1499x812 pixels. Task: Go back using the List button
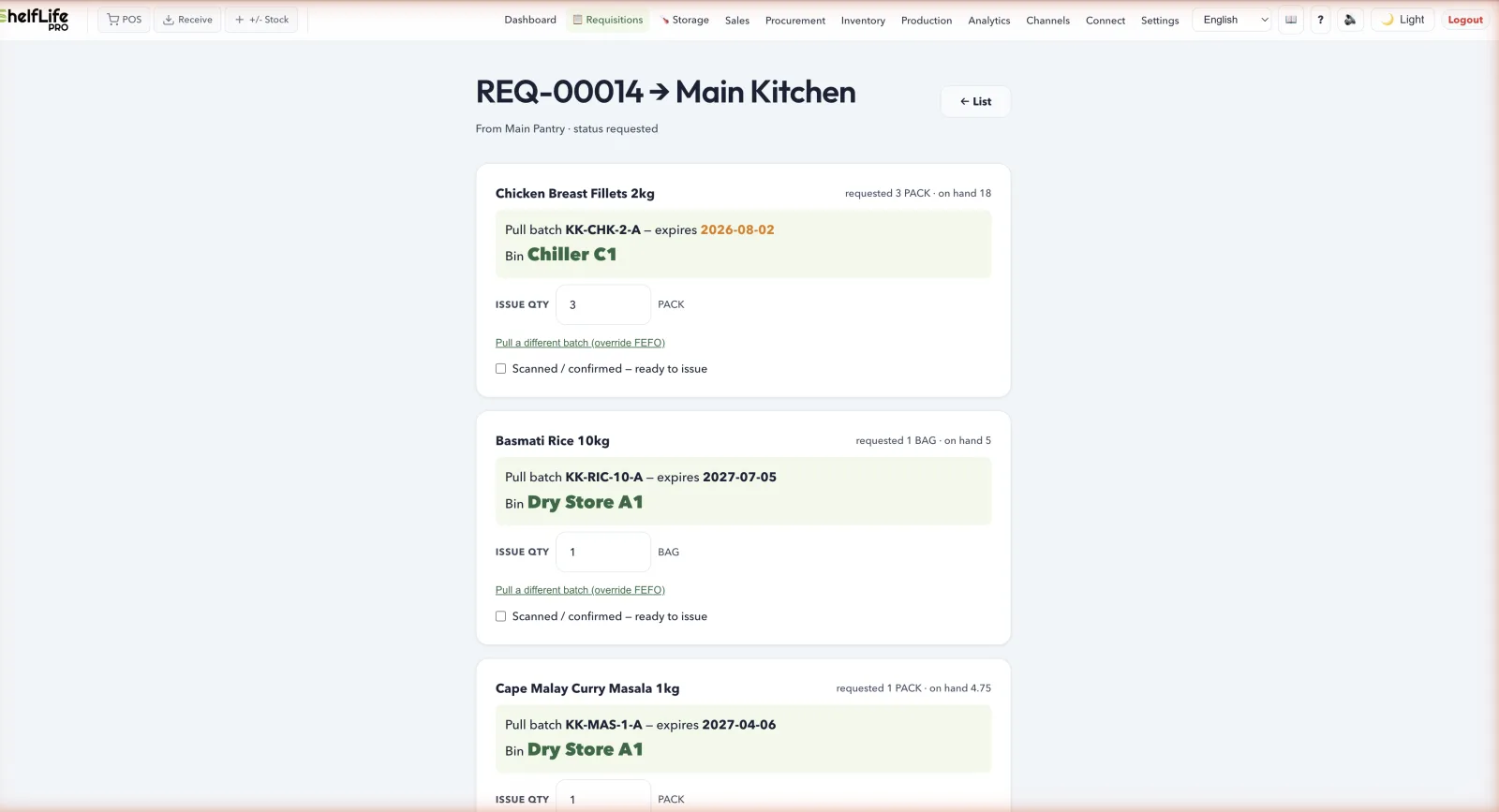click(975, 101)
